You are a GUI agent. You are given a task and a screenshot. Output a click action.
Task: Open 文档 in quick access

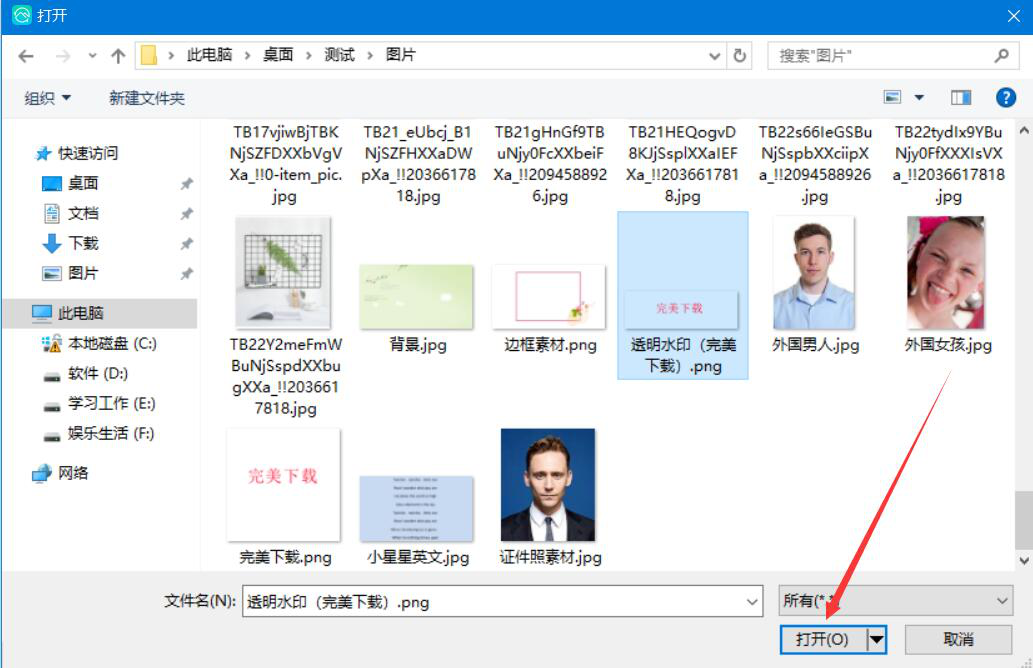[x=82, y=213]
